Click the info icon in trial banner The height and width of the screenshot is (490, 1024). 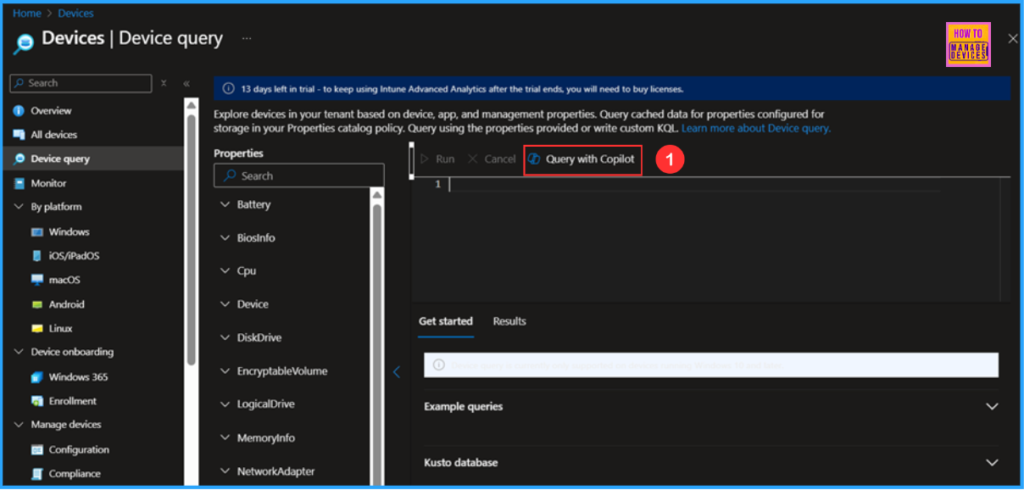point(229,88)
